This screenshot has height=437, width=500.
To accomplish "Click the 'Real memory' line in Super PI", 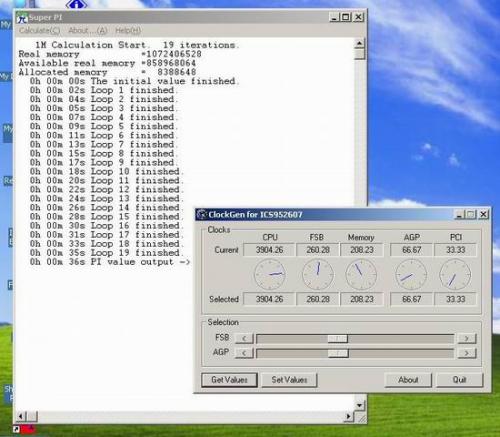I will pyautogui.click(x=110, y=54).
